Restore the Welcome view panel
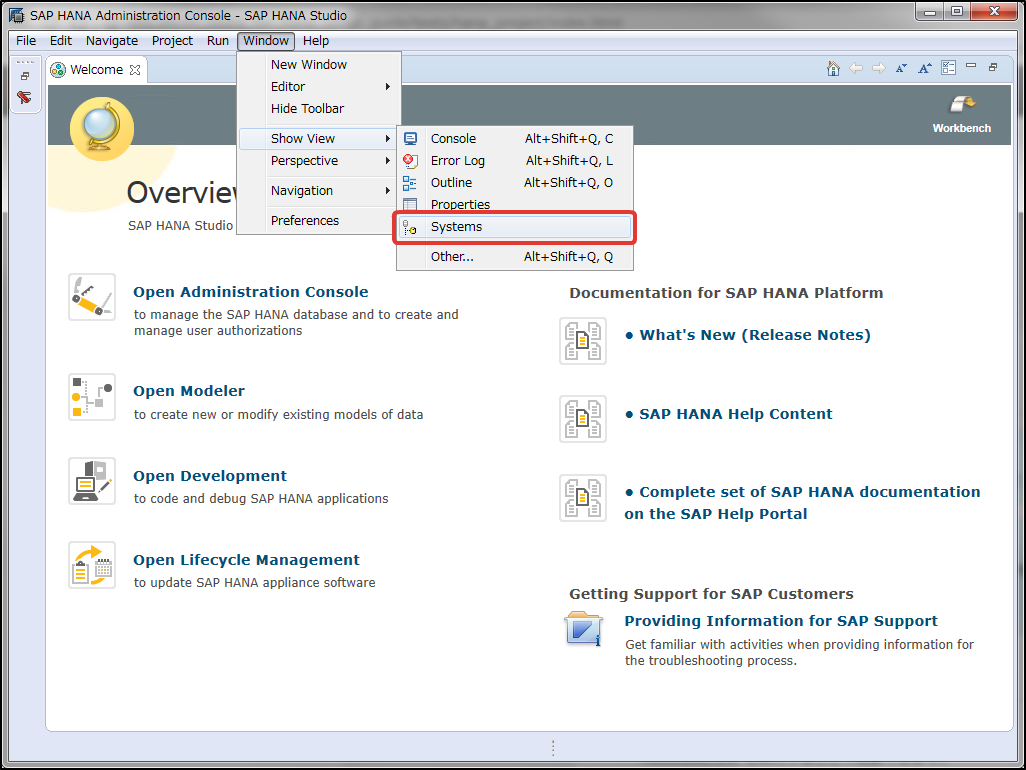Image resolution: width=1026 pixels, height=770 pixels. pos(993,67)
